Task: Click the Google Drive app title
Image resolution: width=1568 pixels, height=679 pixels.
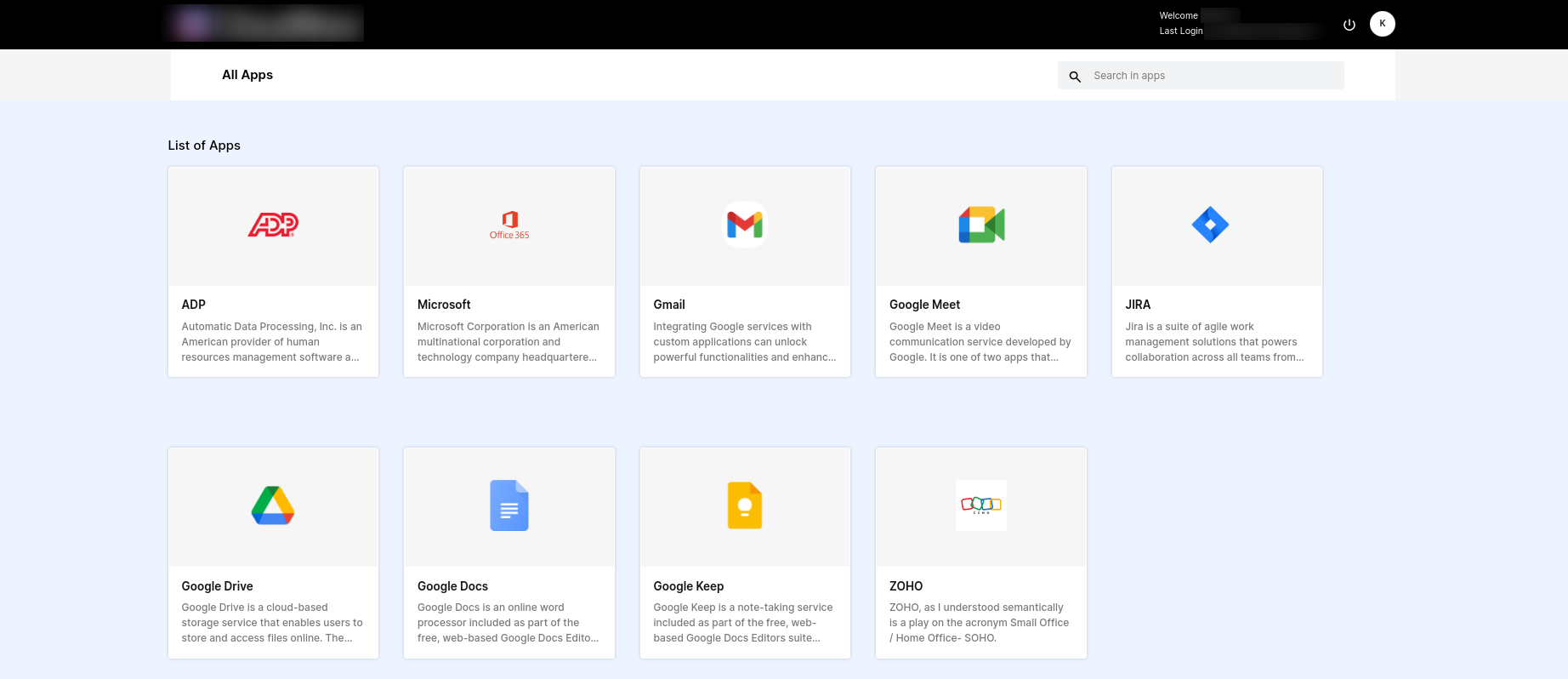Action: point(217,586)
